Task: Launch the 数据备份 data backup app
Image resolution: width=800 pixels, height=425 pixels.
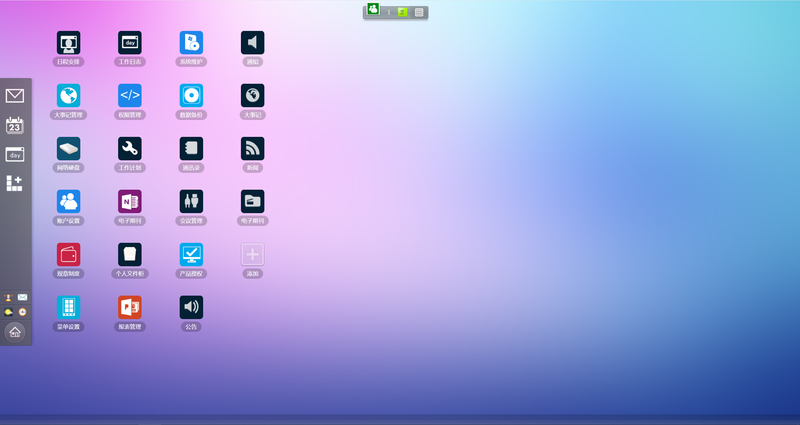Action: click(x=191, y=95)
